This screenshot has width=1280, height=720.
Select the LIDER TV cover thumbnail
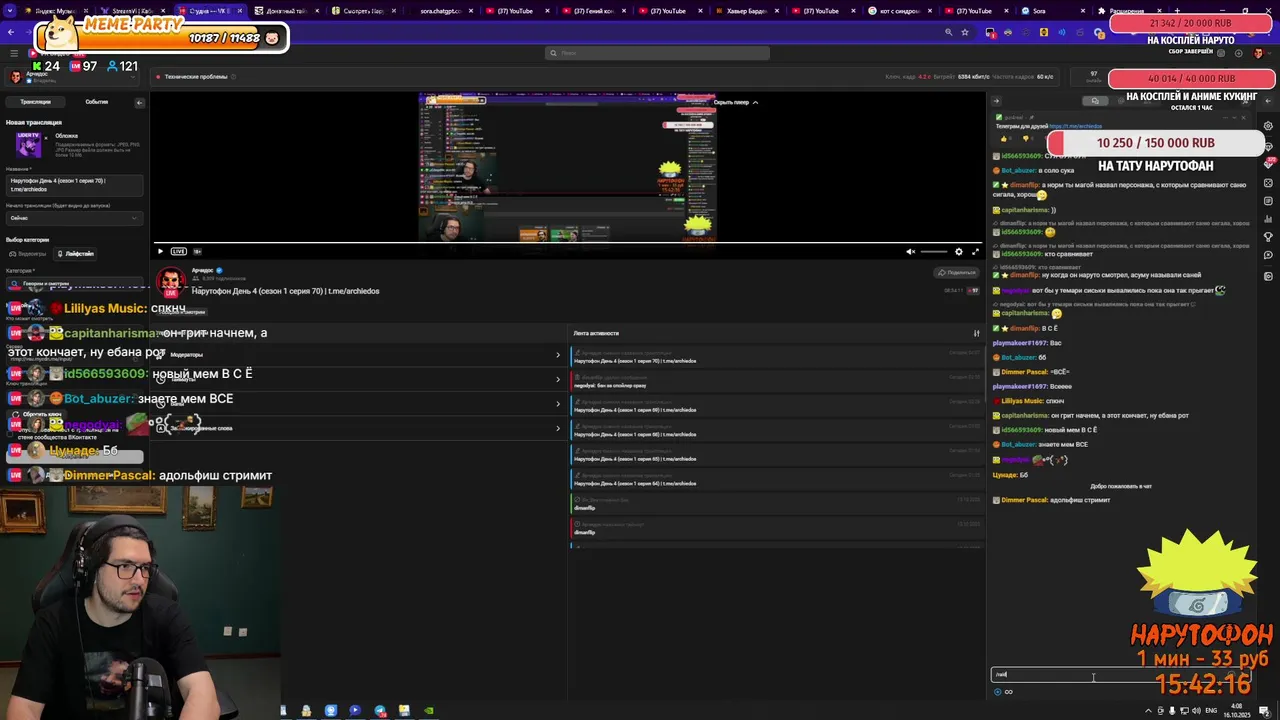coord(28,144)
